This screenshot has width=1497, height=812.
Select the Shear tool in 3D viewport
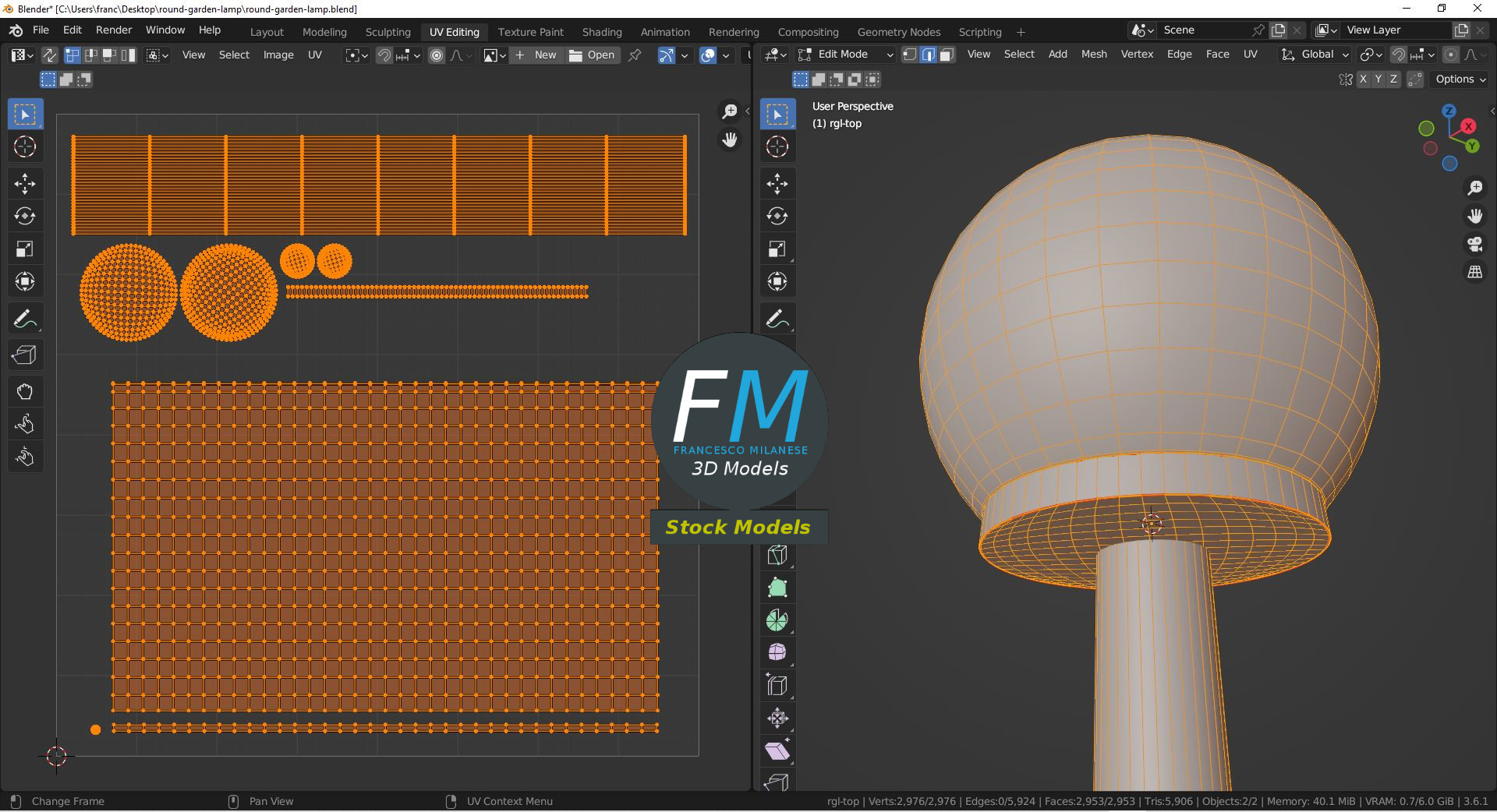pyautogui.click(x=777, y=751)
